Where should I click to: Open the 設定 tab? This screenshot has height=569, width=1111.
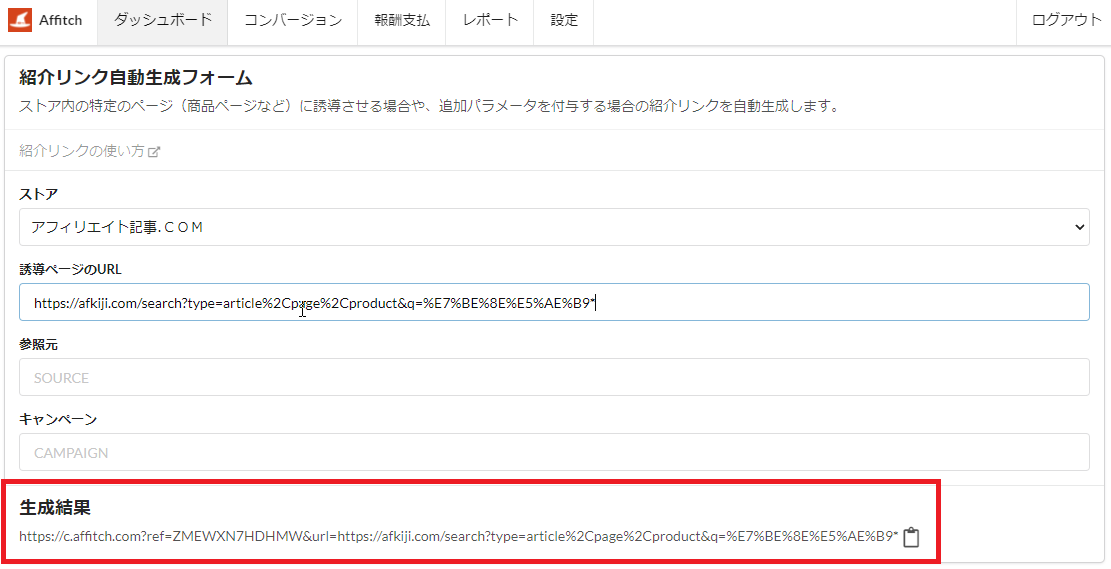564,21
